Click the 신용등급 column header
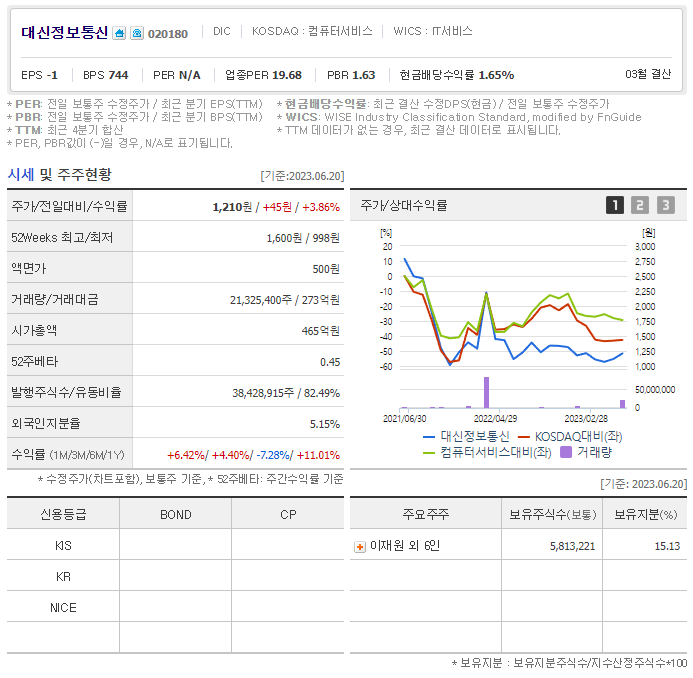Viewport: 693px width, 678px height. pos(63,514)
